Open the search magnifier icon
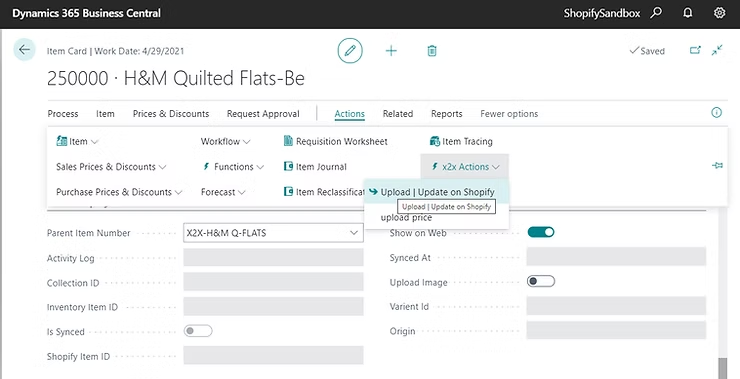The height and width of the screenshot is (379, 740). tap(656, 13)
